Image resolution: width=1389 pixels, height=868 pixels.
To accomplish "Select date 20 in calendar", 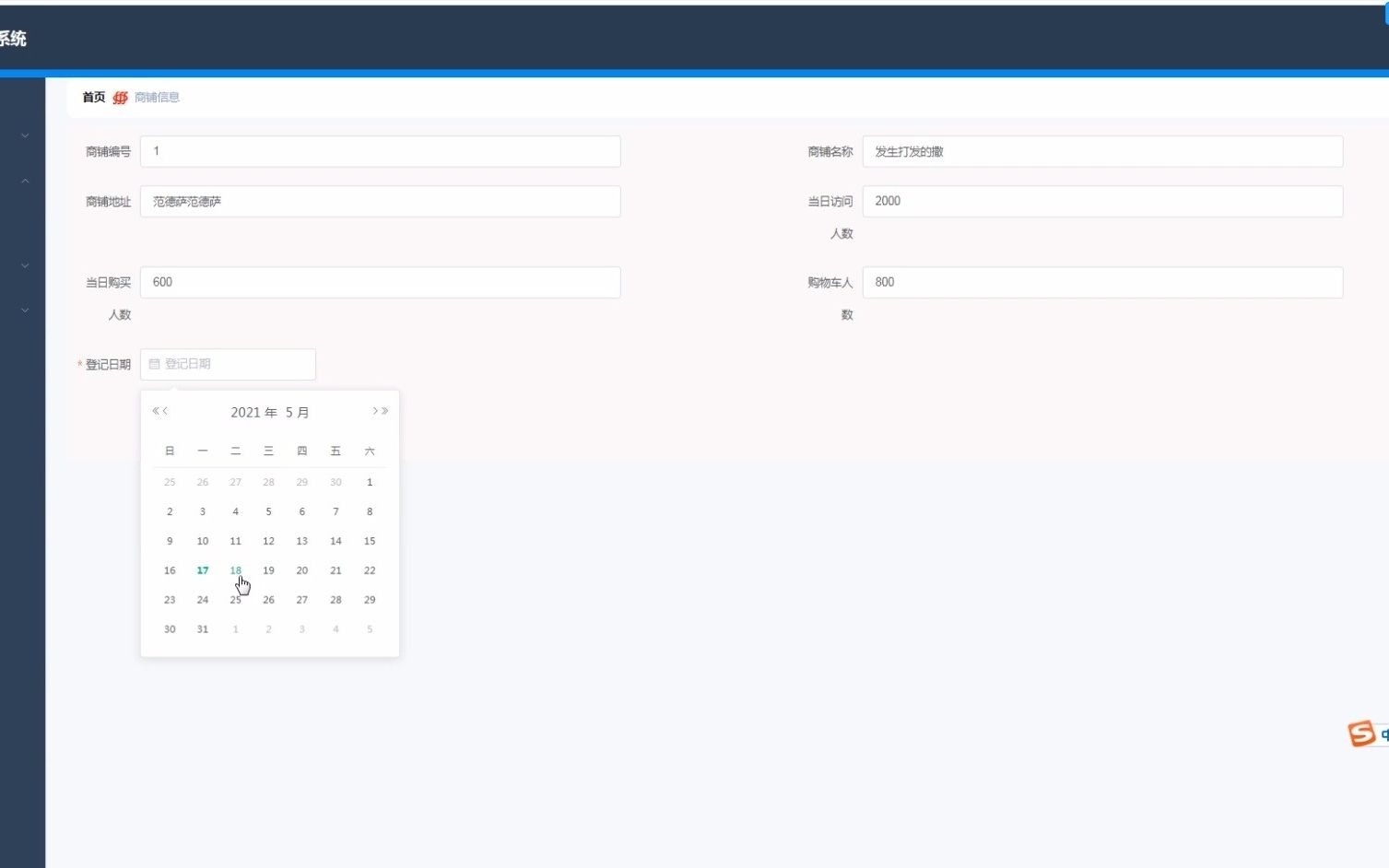I will click(x=301, y=570).
